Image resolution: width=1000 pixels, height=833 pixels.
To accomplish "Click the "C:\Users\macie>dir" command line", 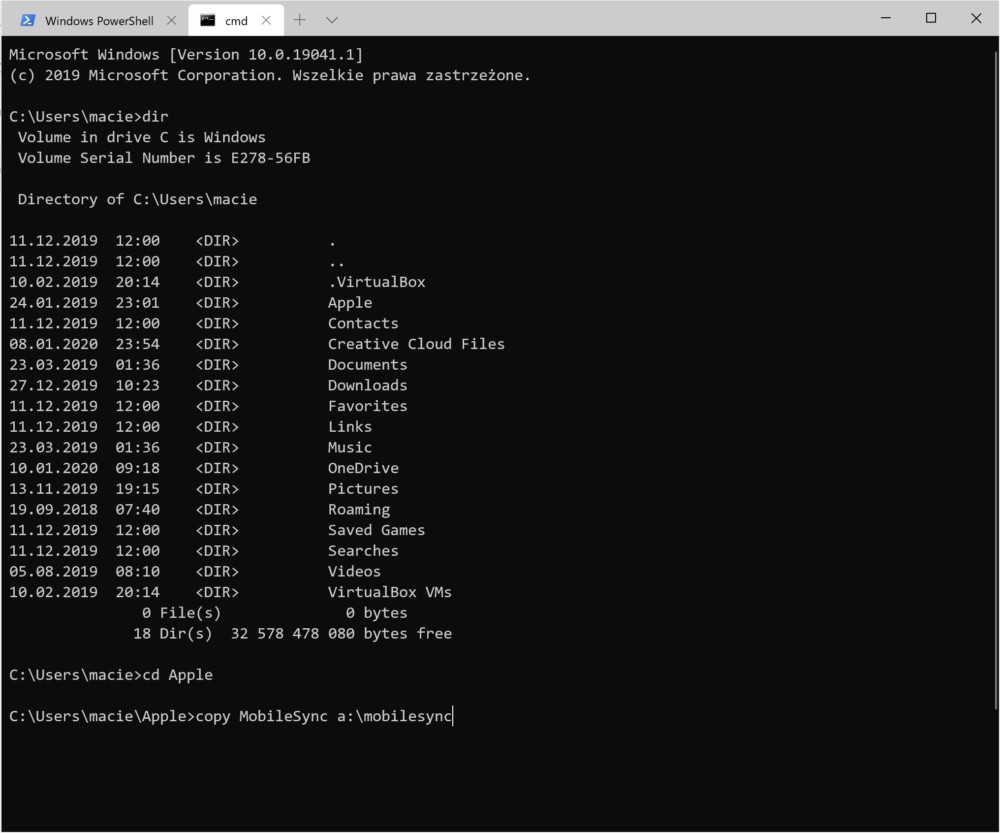I will (x=89, y=117).
